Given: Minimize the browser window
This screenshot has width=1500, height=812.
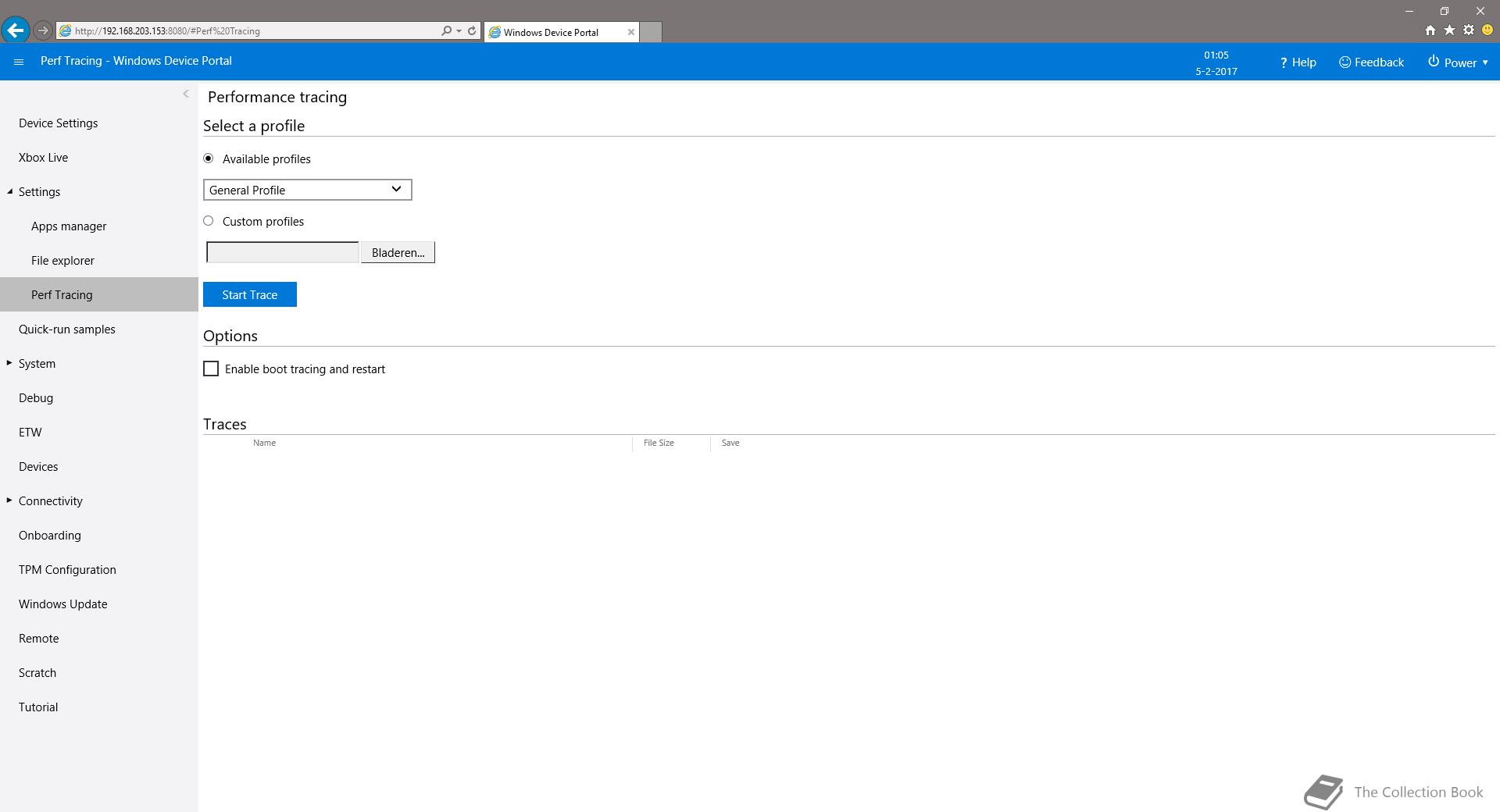Looking at the screenshot, I should coord(1409,11).
